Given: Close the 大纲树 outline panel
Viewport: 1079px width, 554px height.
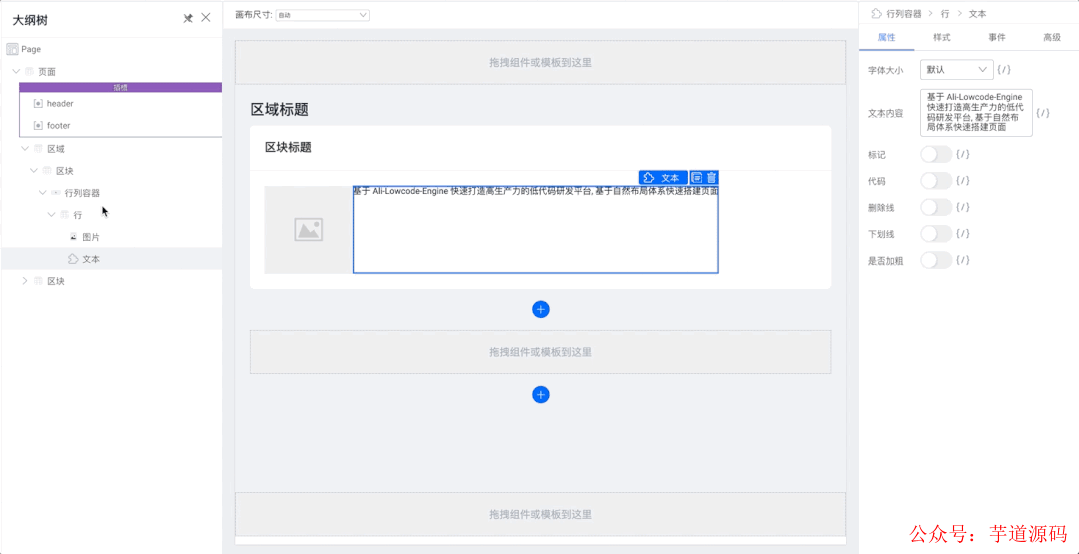Looking at the screenshot, I should 206,18.
